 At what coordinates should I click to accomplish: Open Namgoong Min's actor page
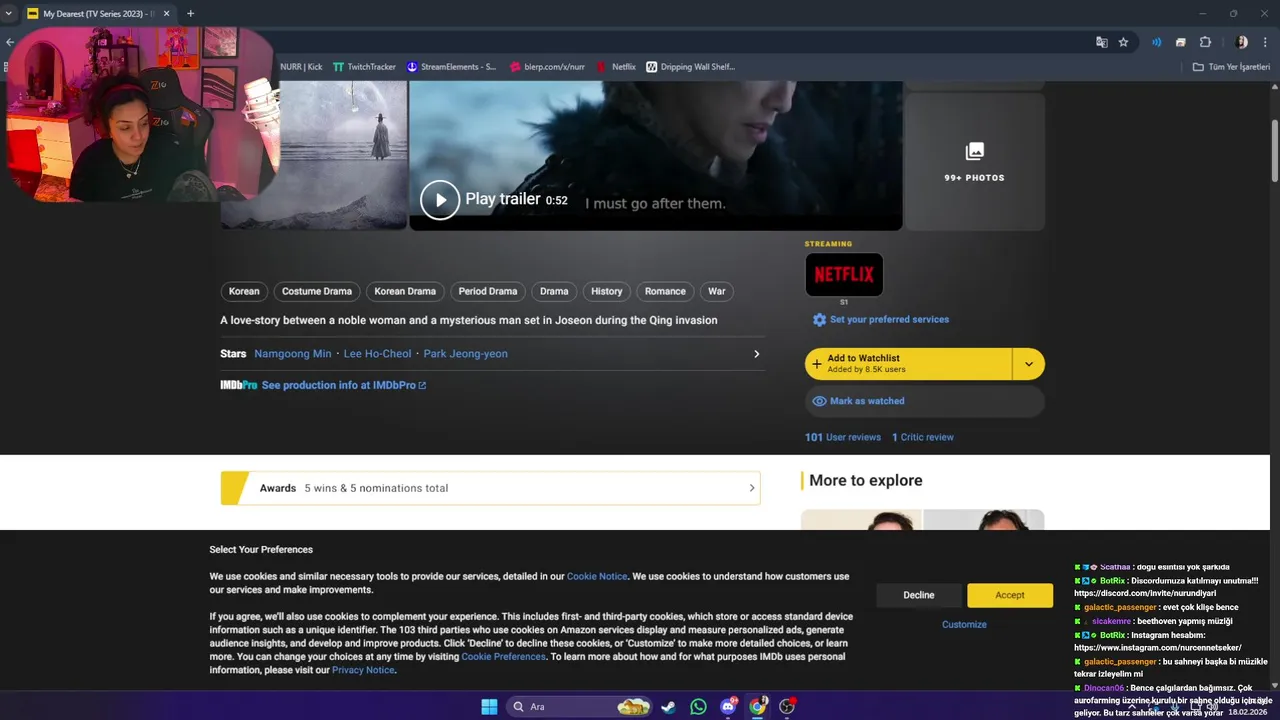[x=293, y=354]
